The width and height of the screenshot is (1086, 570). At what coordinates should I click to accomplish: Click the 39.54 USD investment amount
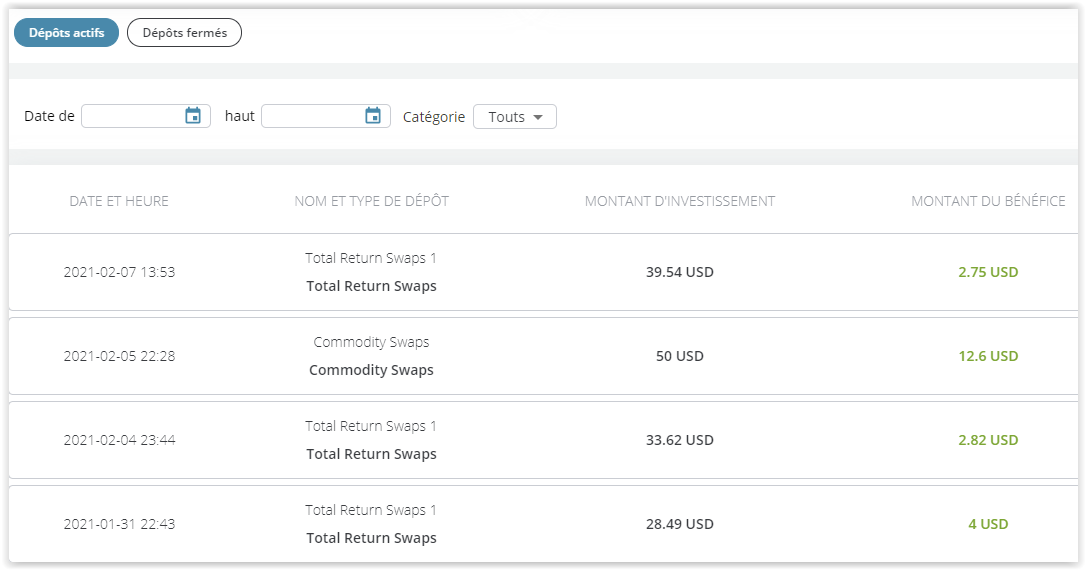coord(680,272)
